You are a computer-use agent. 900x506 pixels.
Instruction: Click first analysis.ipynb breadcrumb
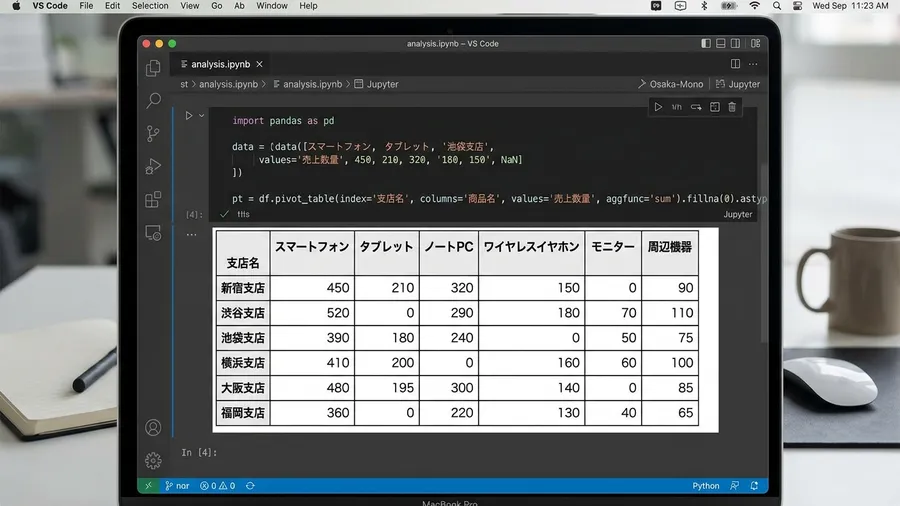pyautogui.click(x=228, y=84)
